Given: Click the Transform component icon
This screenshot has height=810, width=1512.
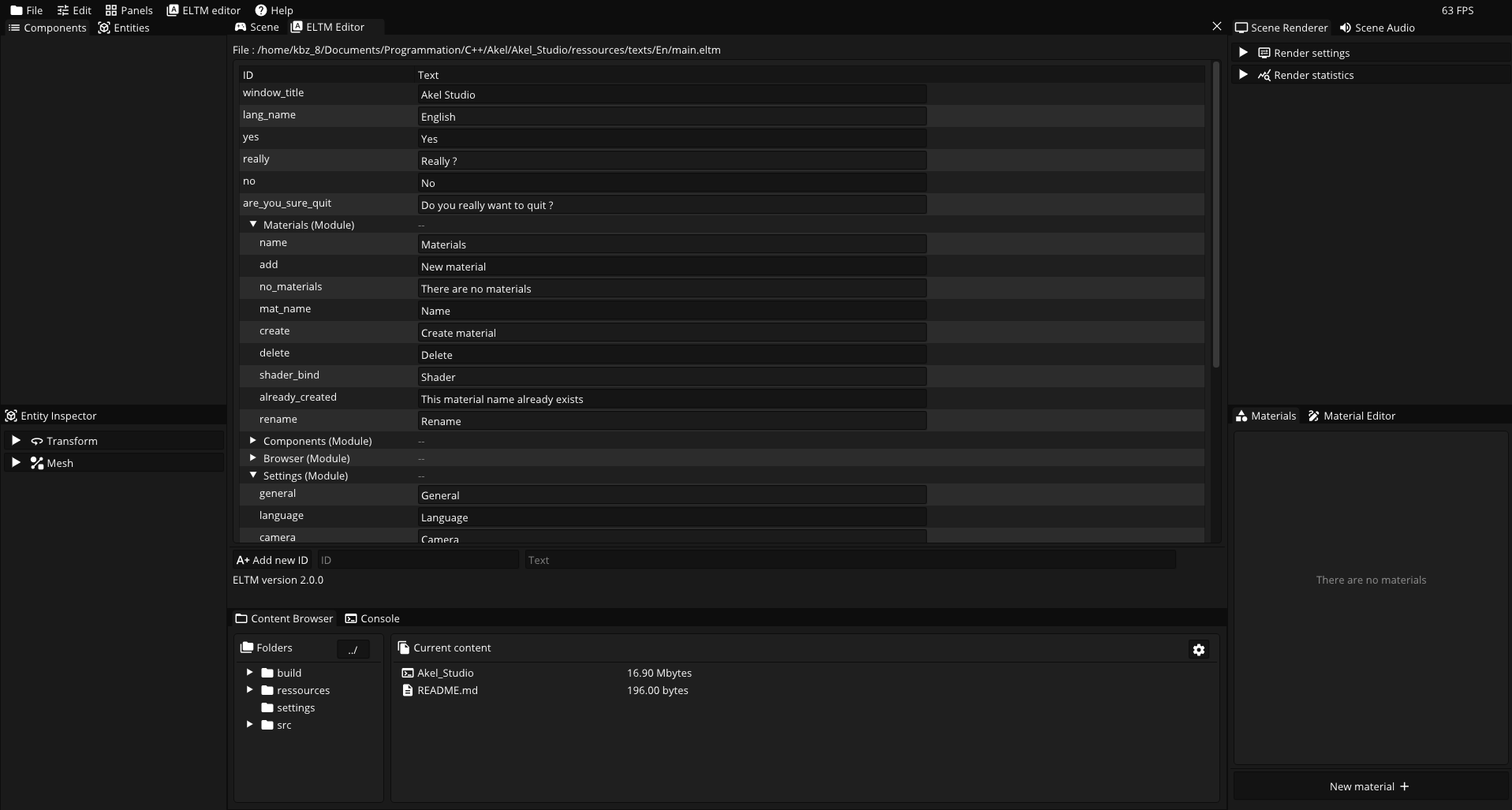Looking at the screenshot, I should point(36,441).
